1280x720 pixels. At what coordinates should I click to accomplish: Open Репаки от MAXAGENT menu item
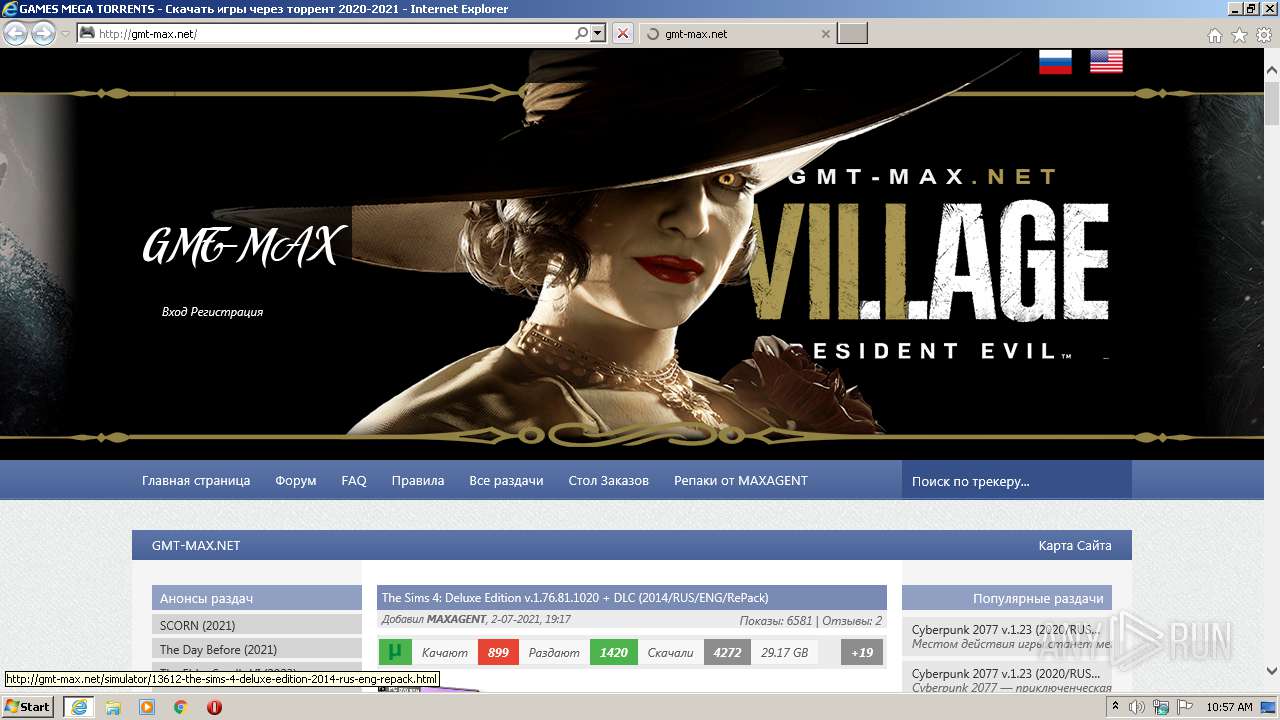[741, 481]
